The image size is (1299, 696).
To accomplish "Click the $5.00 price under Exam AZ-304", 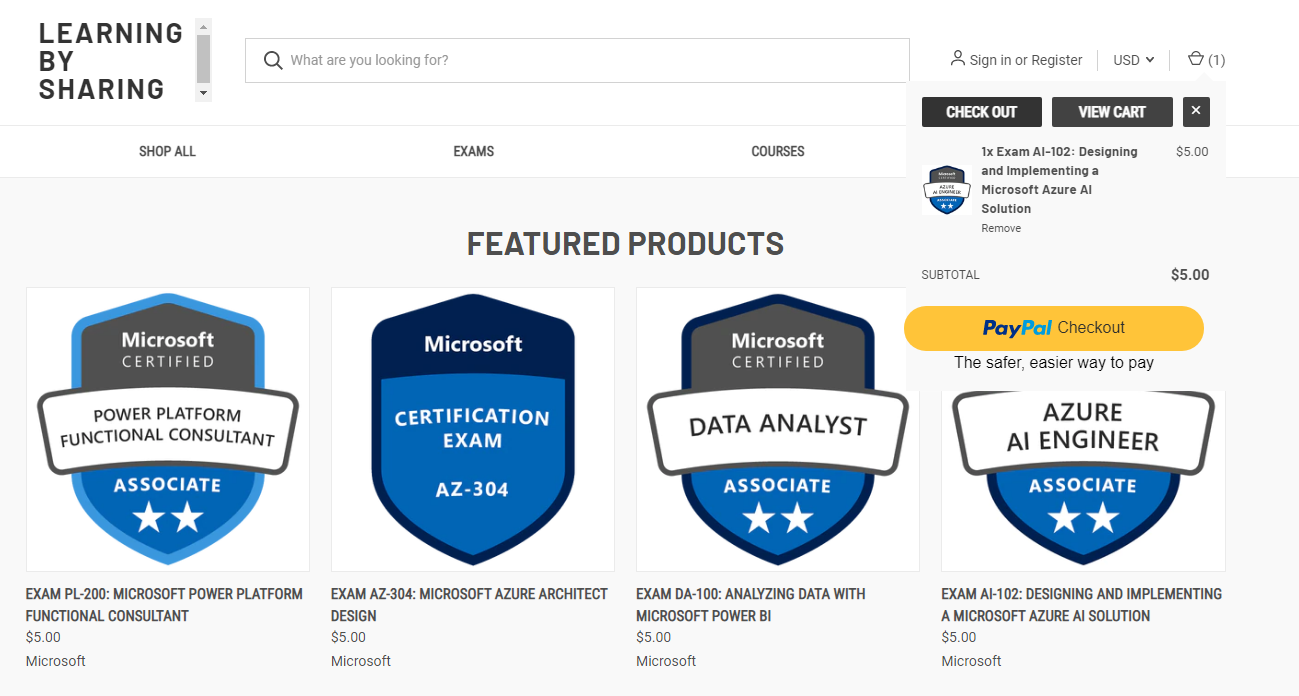I will (x=348, y=637).
